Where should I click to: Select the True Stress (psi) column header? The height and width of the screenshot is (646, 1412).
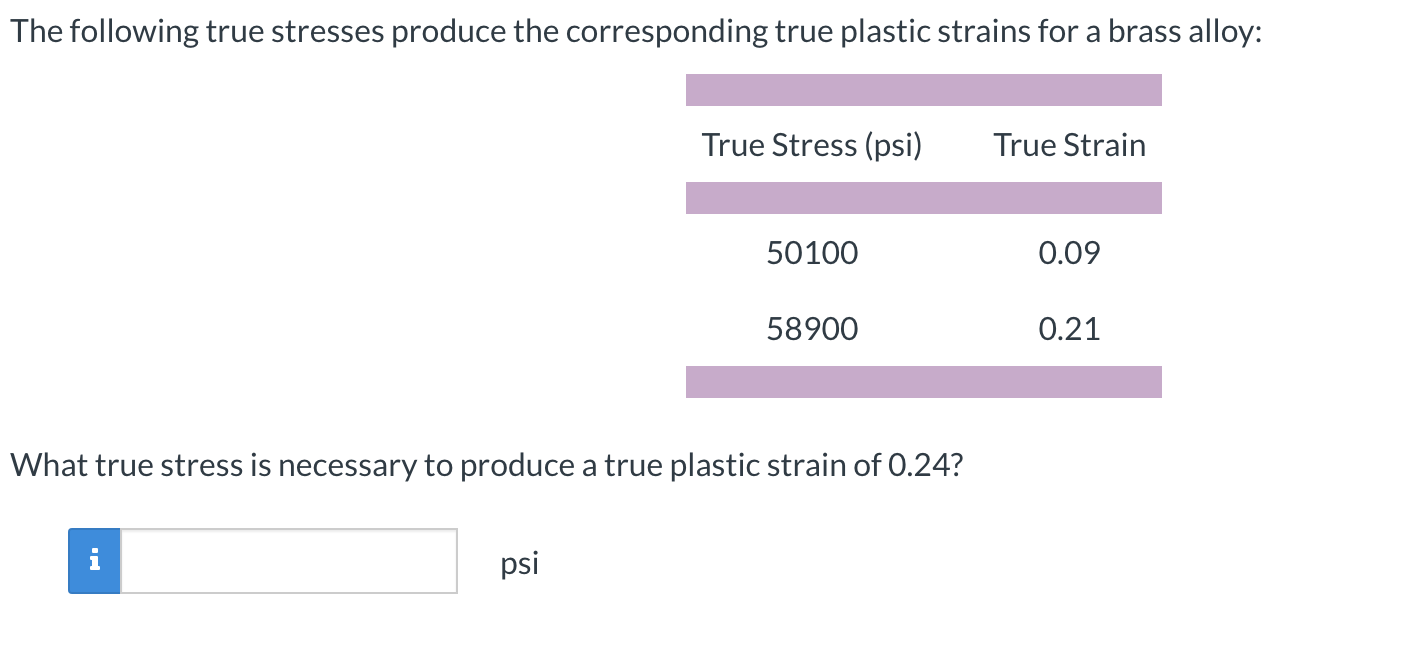[811, 145]
